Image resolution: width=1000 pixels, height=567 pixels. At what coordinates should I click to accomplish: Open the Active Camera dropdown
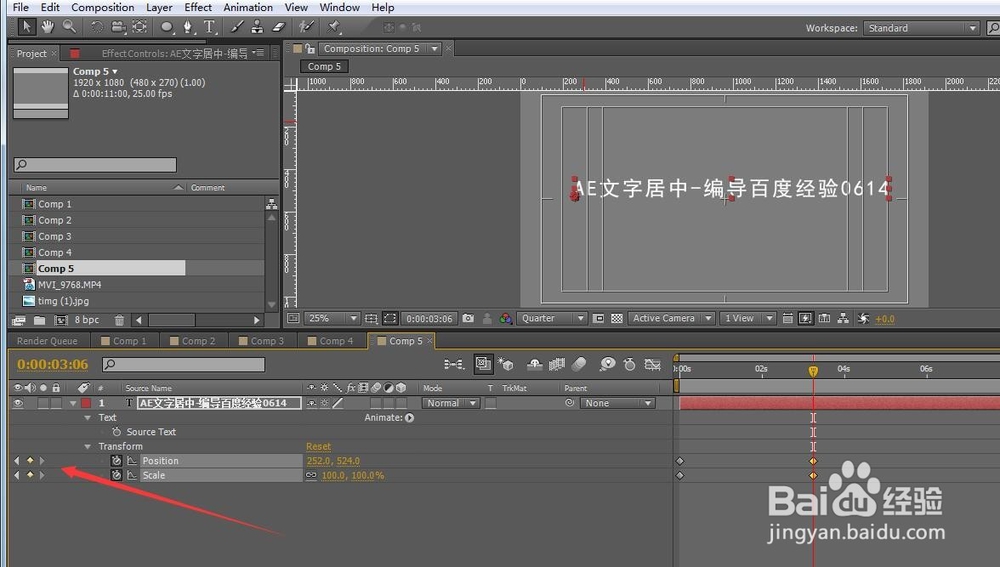(x=672, y=318)
